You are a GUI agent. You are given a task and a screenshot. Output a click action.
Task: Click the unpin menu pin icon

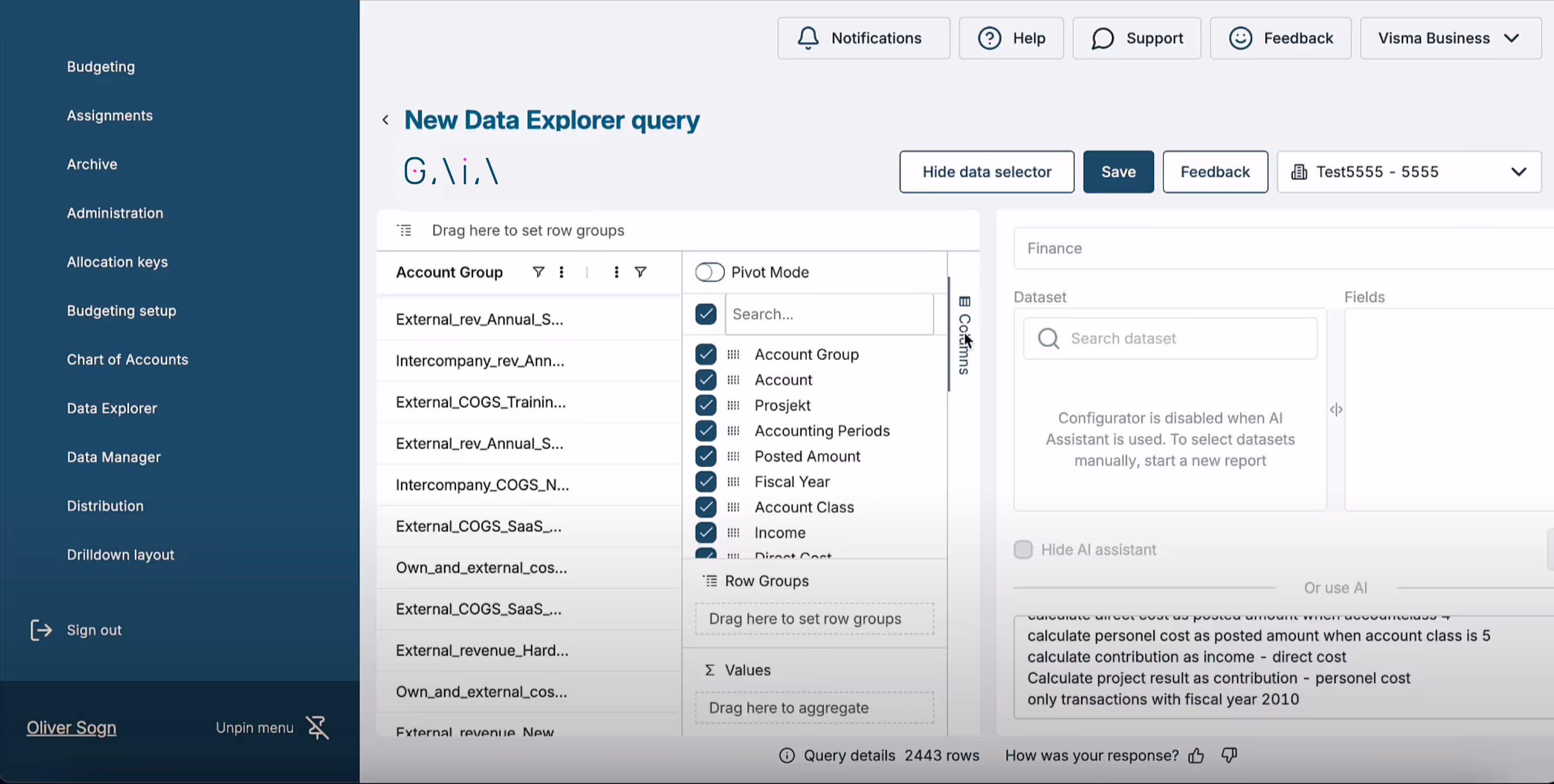point(317,728)
